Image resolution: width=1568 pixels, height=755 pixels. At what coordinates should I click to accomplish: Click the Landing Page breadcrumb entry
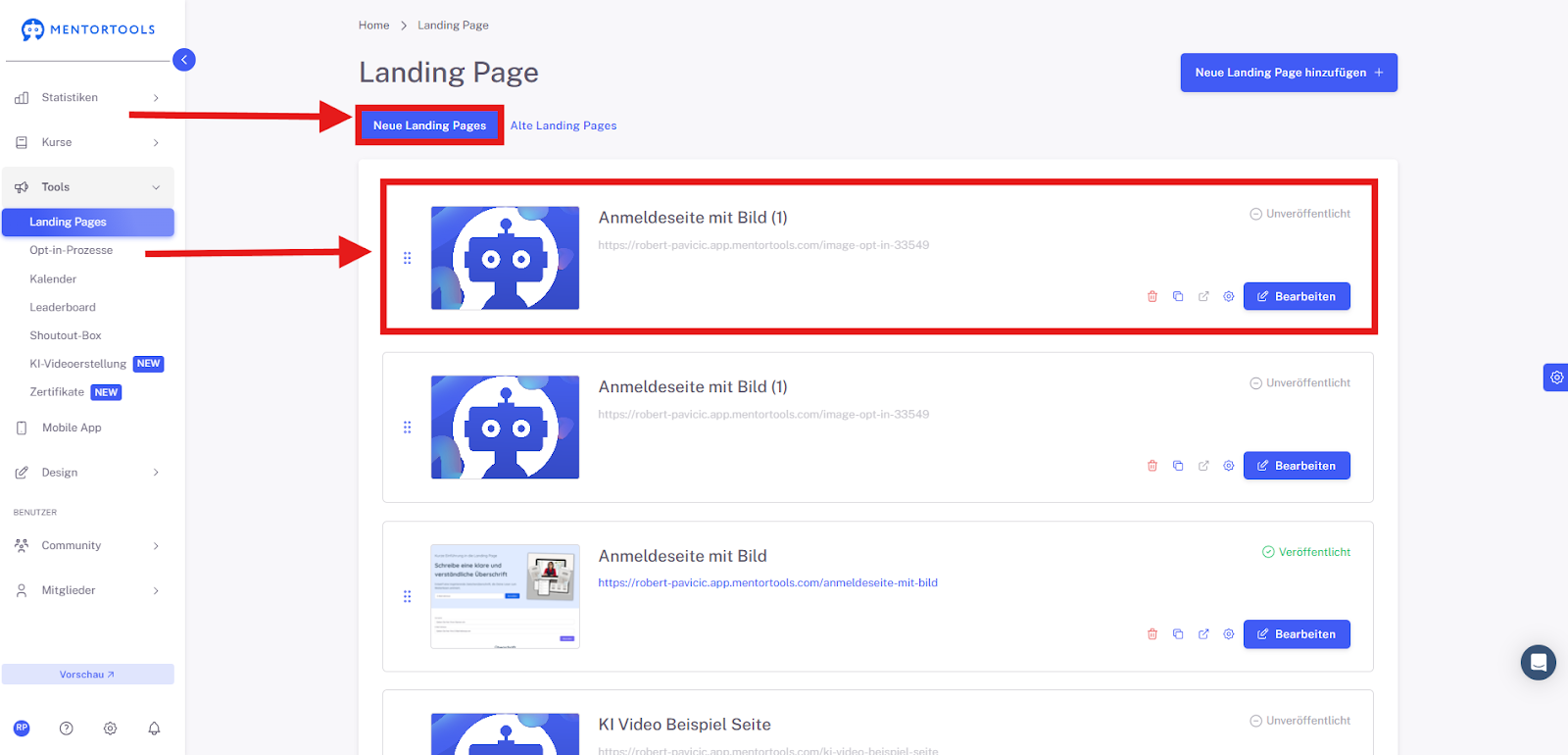point(453,25)
